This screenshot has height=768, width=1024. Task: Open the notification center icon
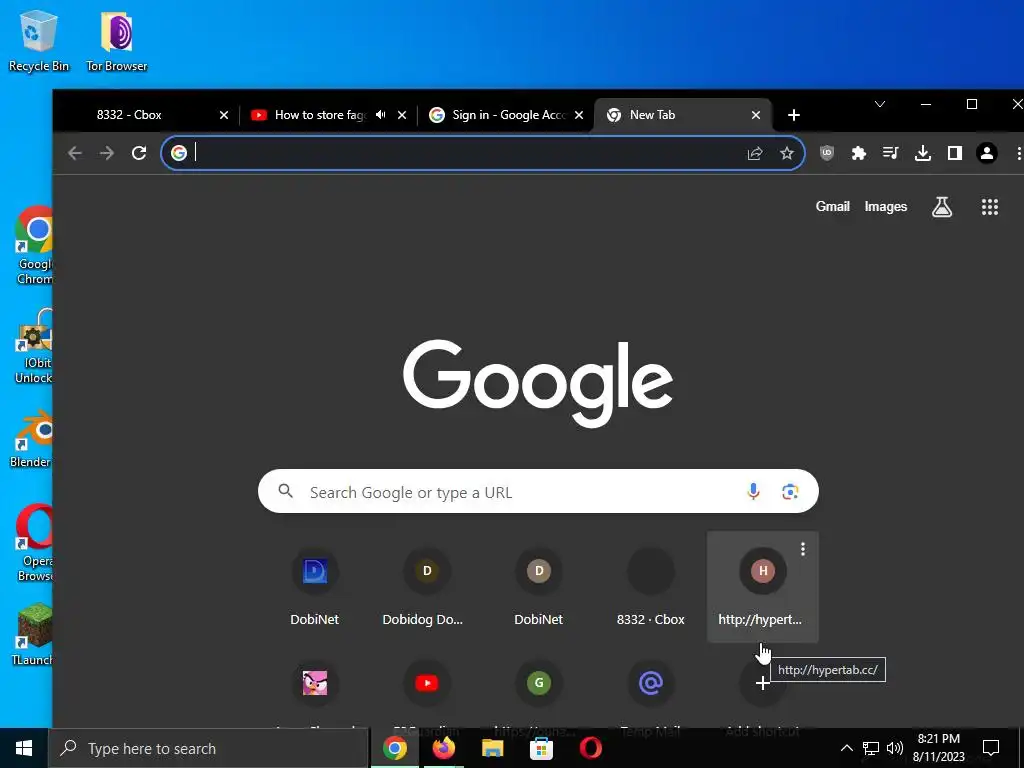point(991,748)
